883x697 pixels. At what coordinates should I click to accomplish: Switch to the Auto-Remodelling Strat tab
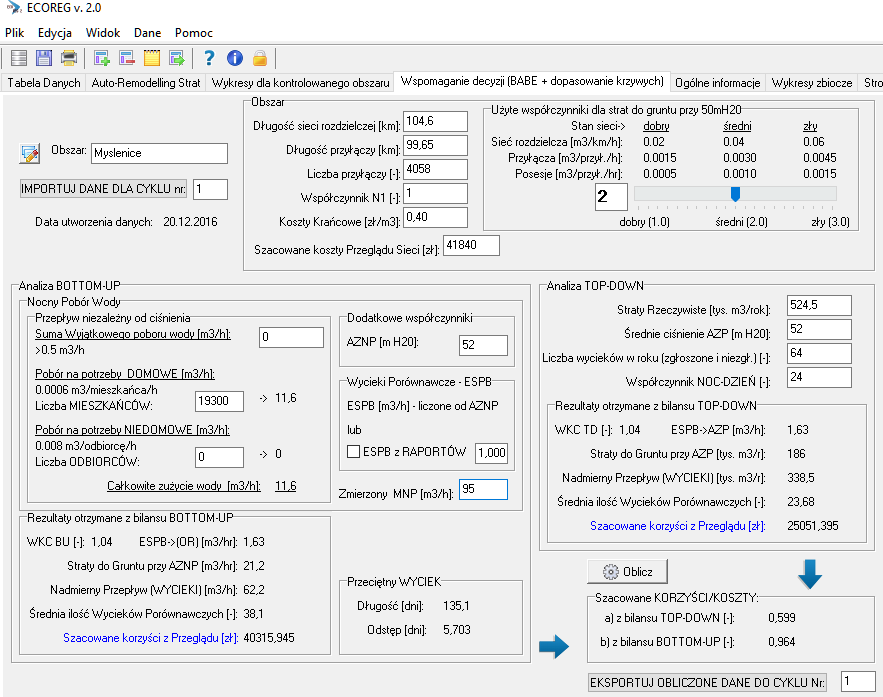pos(146,83)
